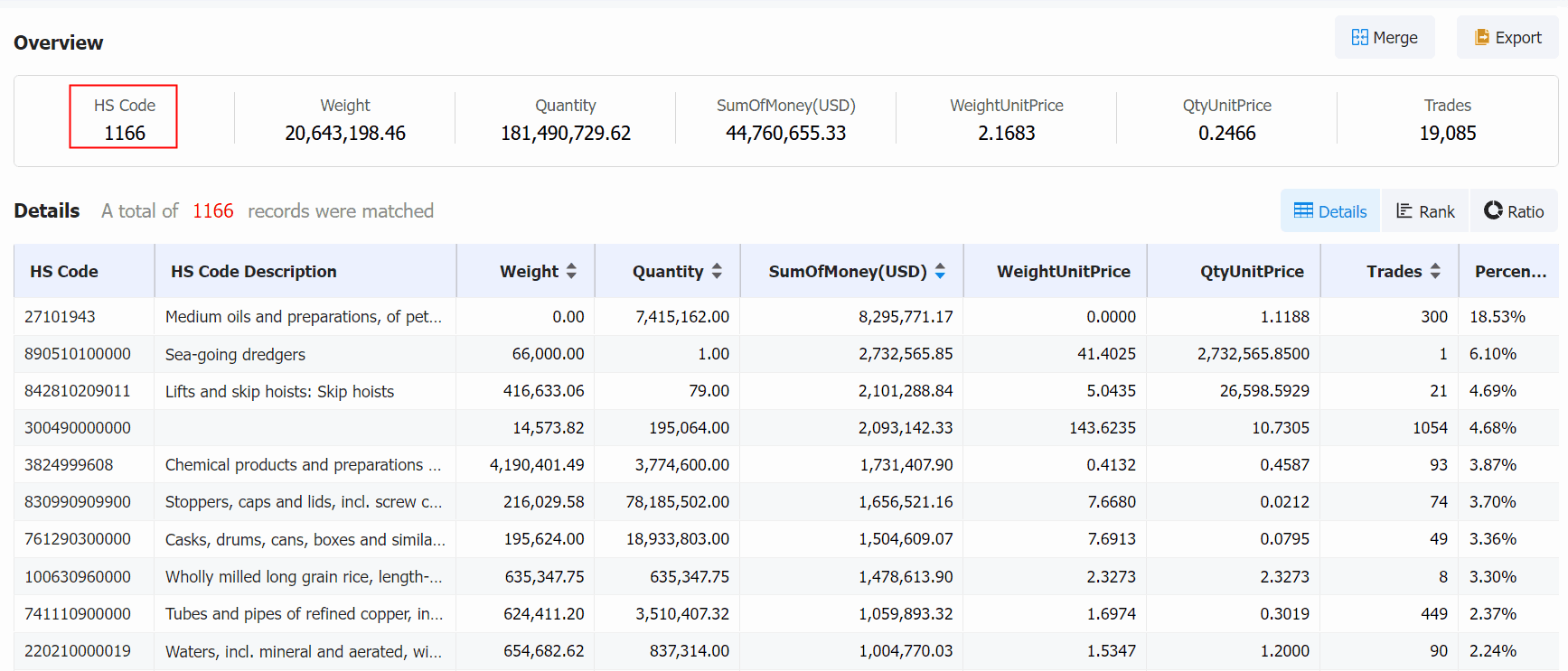The image size is (1568, 671).
Task: Click red 1166 matched records count
Action: click(x=213, y=211)
